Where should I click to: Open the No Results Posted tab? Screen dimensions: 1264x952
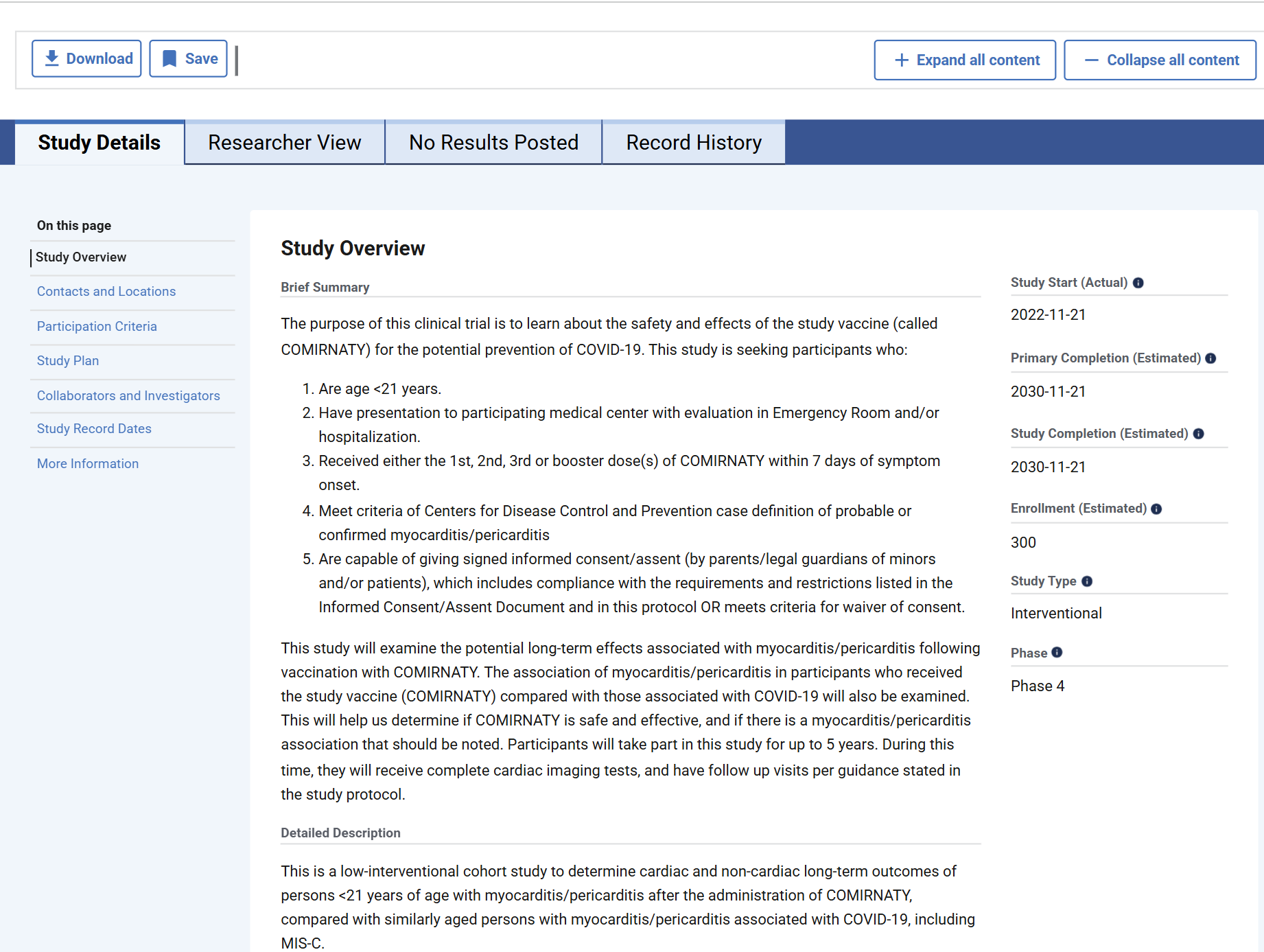(493, 142)
